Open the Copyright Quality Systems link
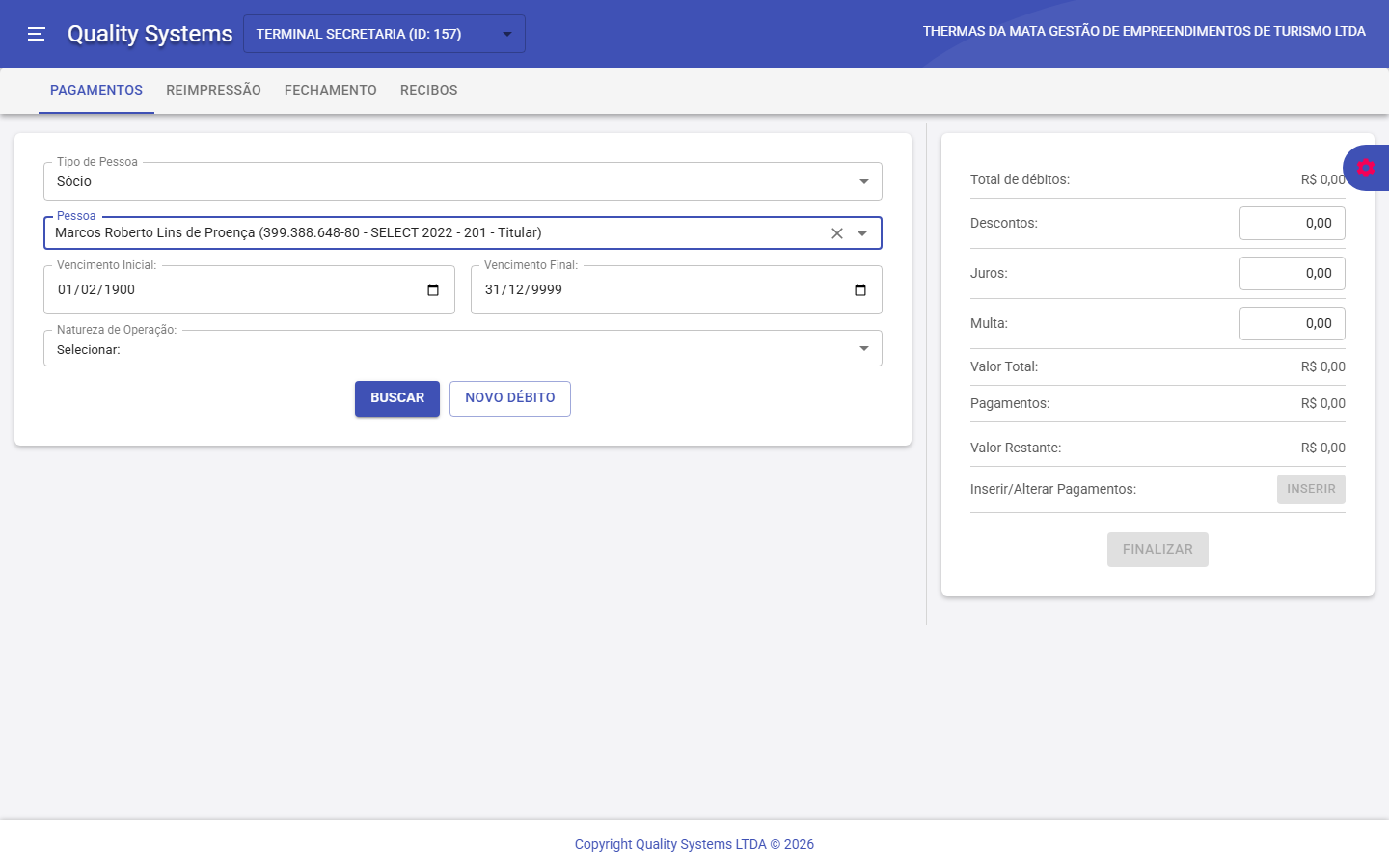 pos(694,844)
